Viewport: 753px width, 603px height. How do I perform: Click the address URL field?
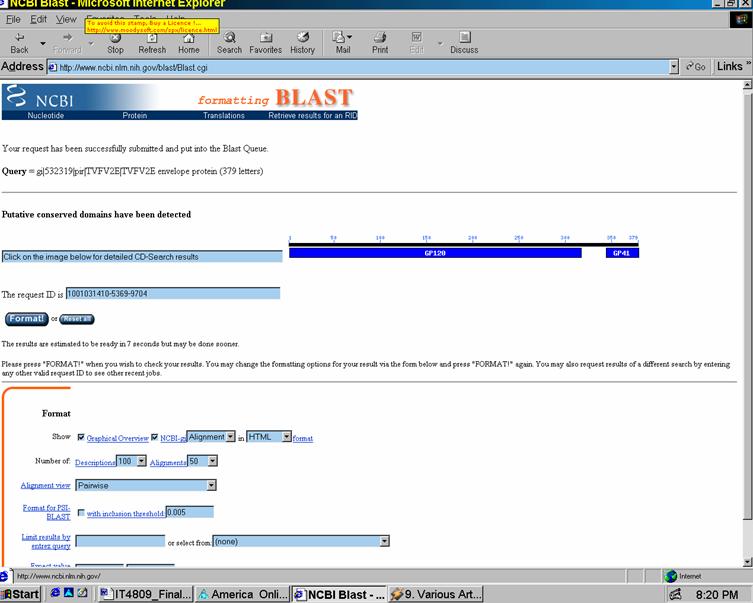[x=360, y=67]
